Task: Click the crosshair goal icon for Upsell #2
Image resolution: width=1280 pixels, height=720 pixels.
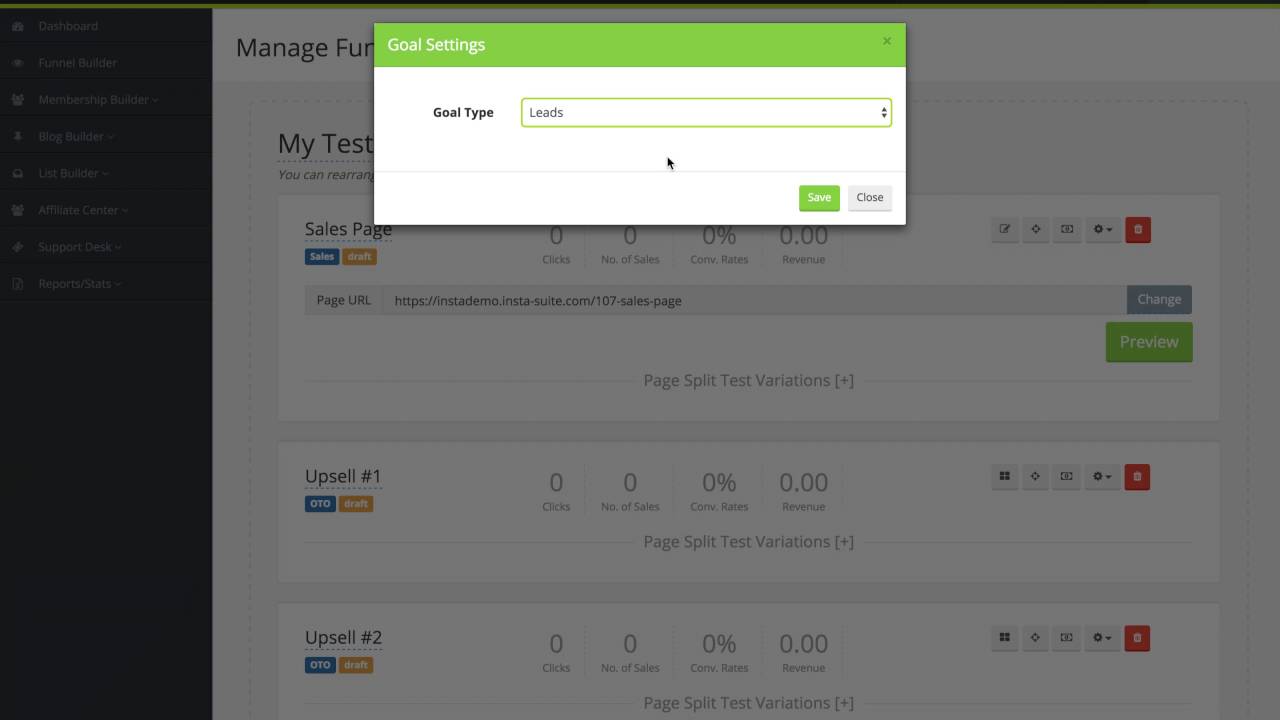Action: tap(1036, 638)
